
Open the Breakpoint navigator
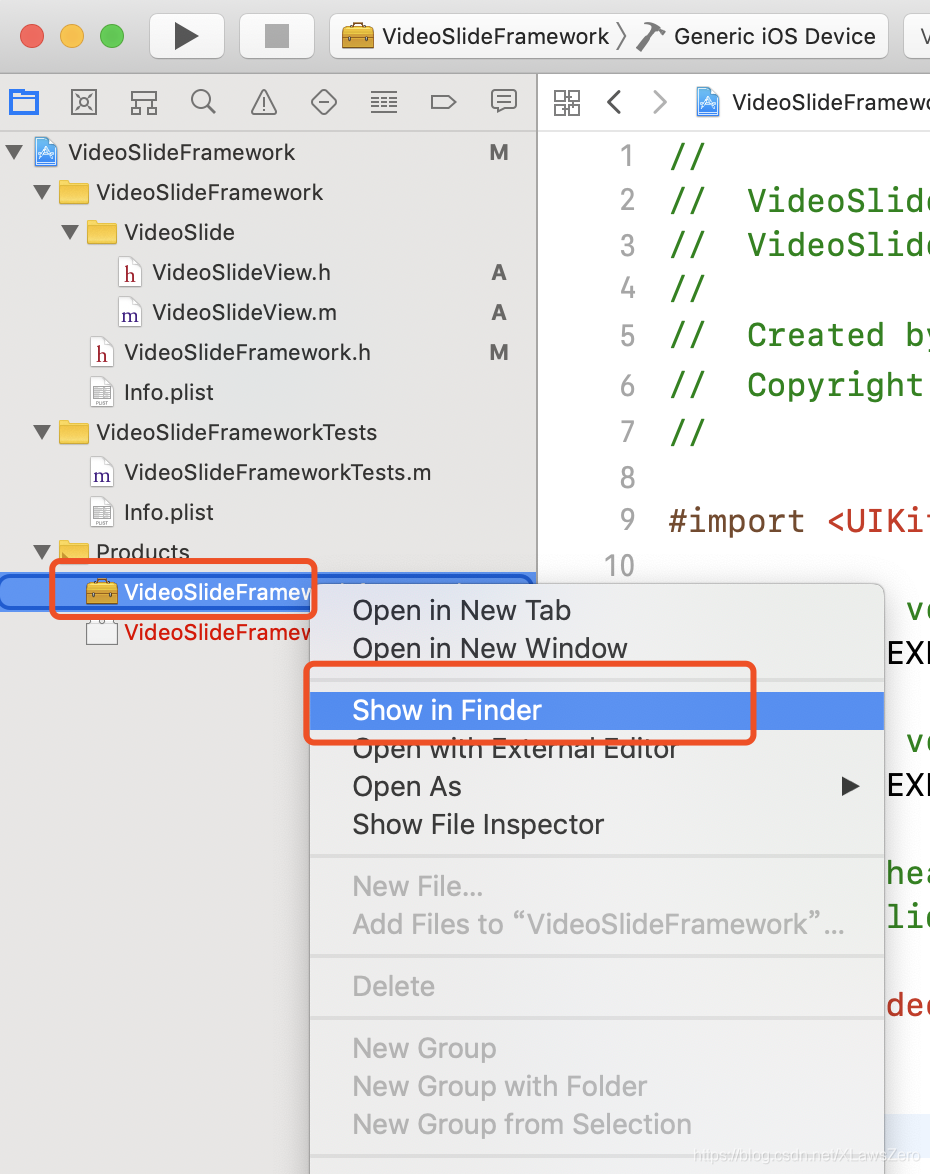pos(443,102)
